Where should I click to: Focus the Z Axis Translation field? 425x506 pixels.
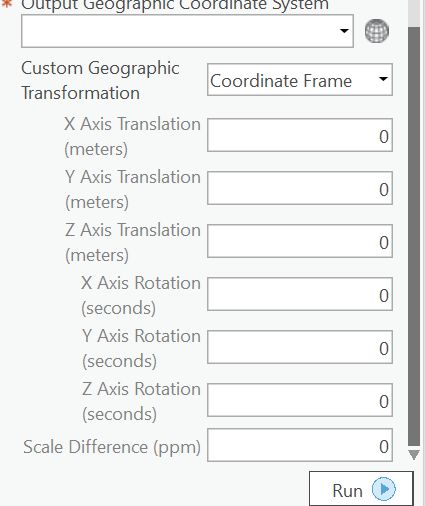click(300, 241)
